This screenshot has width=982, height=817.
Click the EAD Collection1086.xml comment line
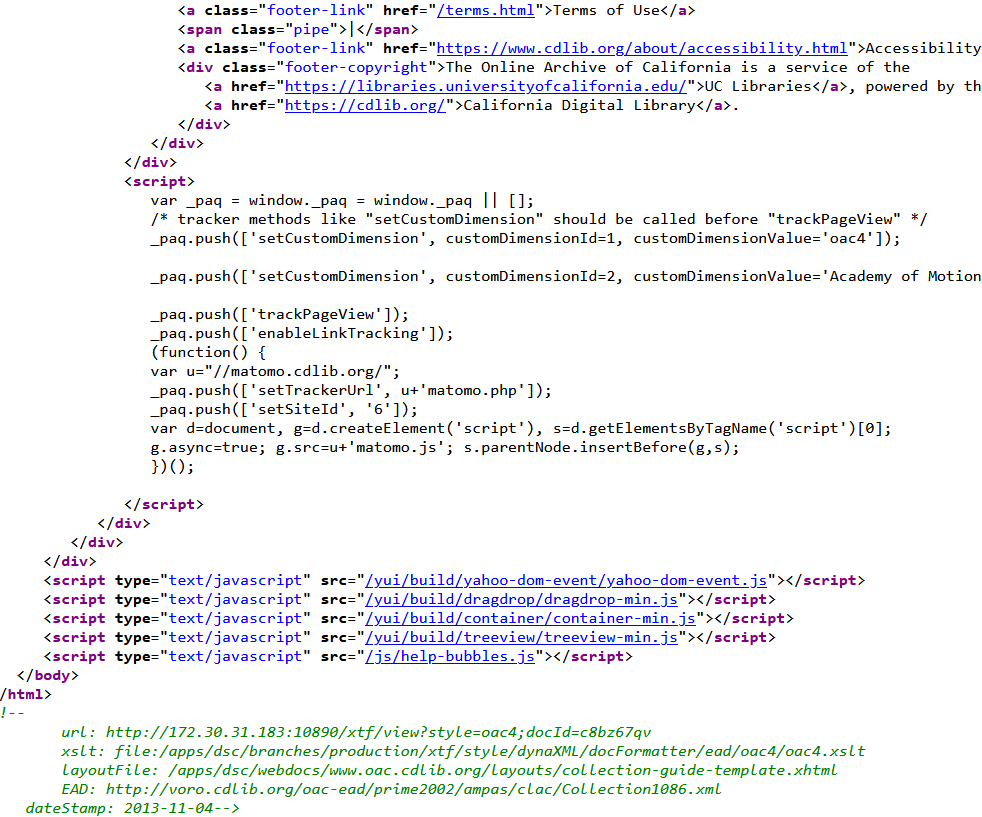coord(391,789)
